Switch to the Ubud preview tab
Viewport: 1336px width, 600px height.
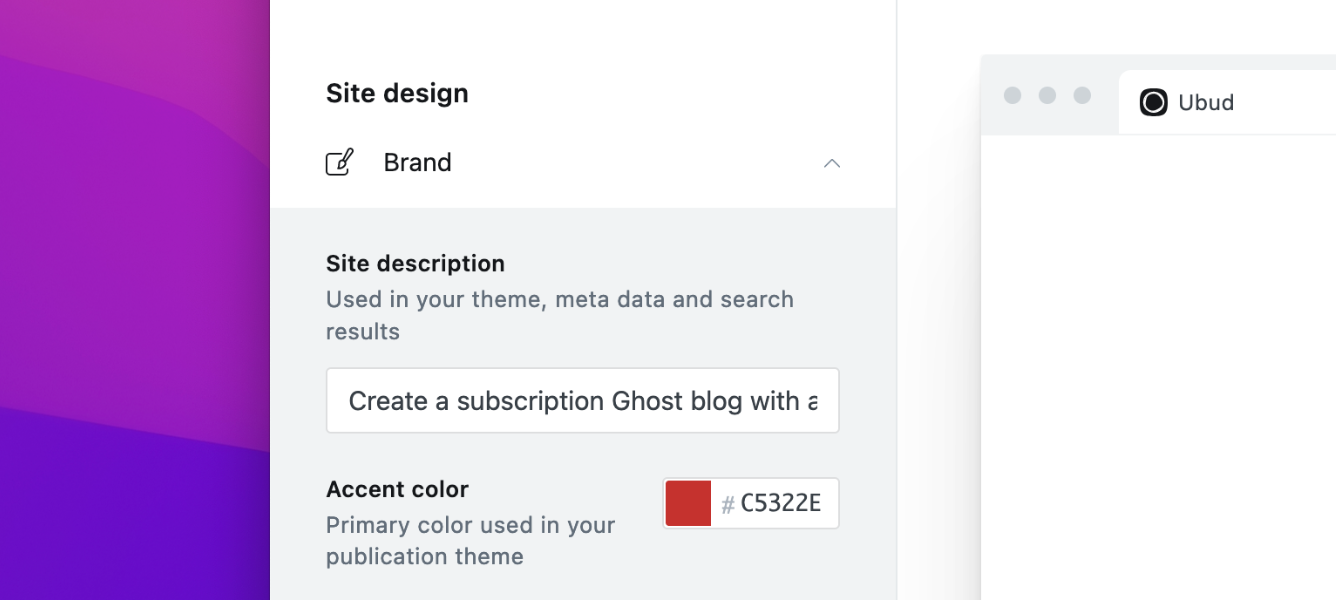1205,102
